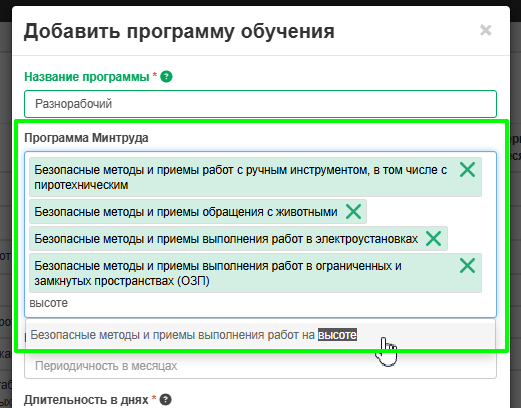Click tag text Безопасные методы обращения с животными
The width and height of the screenshot is (521, 408).
pyautogui.click(x=186, y=212)
